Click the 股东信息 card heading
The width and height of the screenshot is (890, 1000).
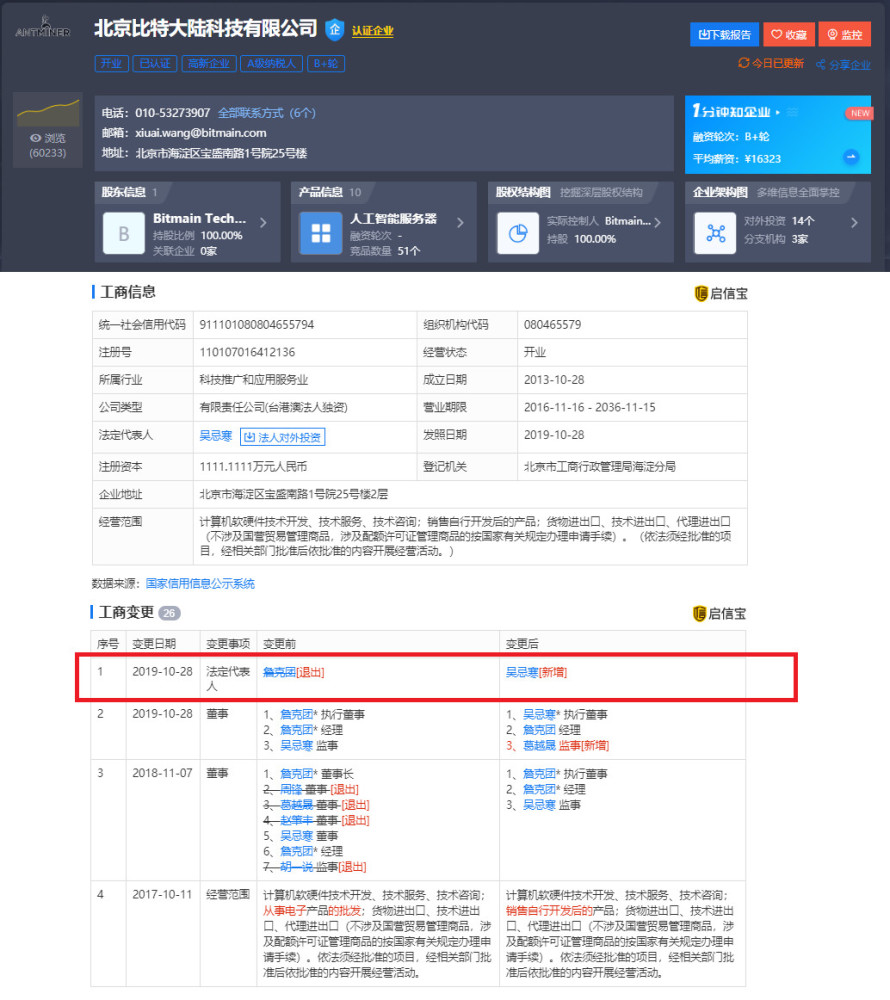(124, 192)
